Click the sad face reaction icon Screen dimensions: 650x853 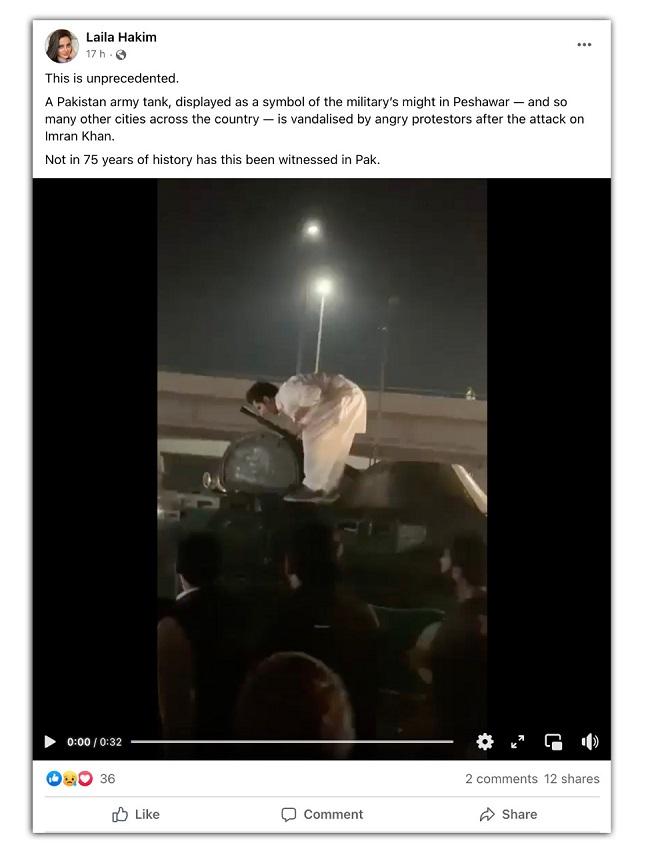69,778
